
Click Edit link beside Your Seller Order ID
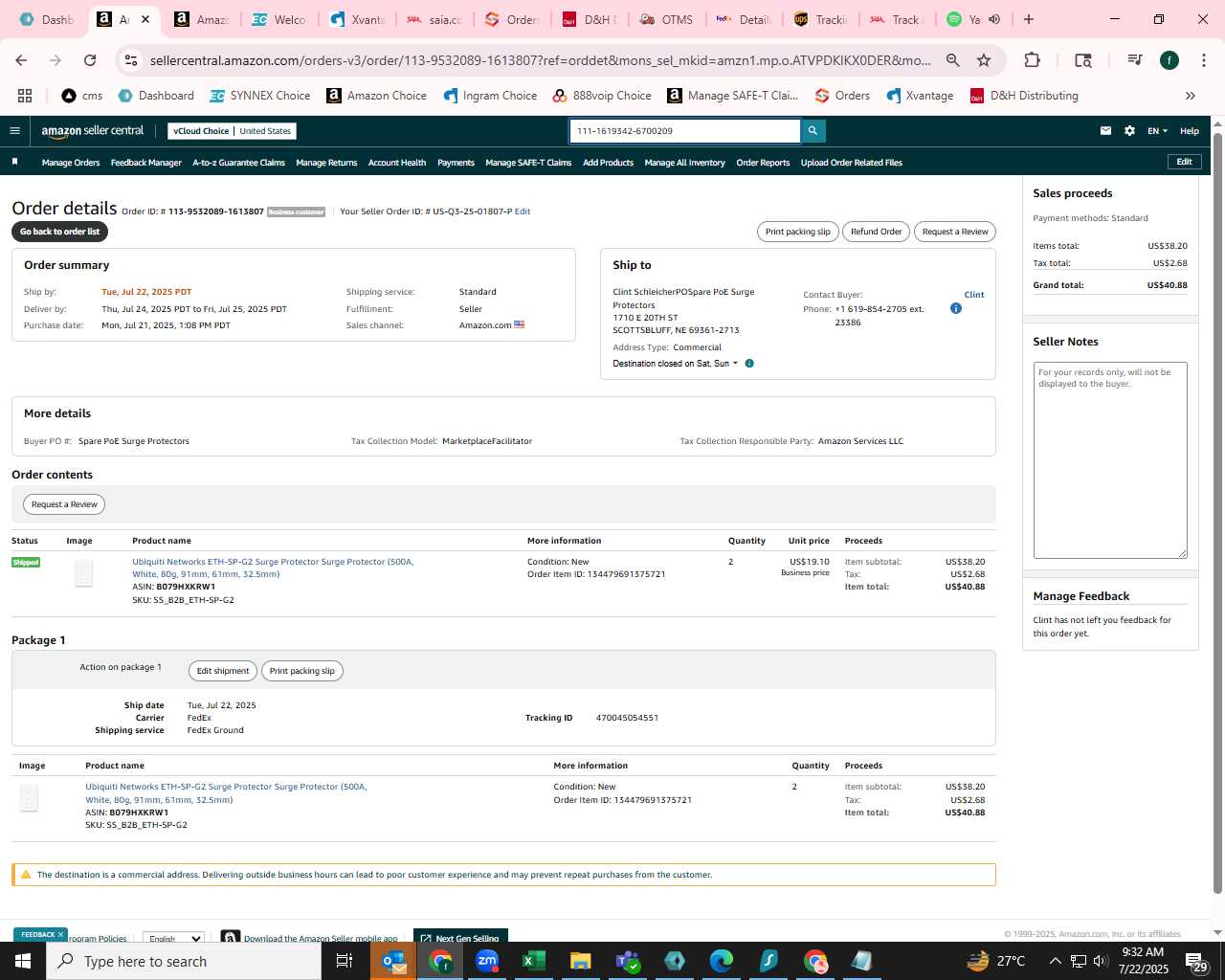(x=523, y=212)
